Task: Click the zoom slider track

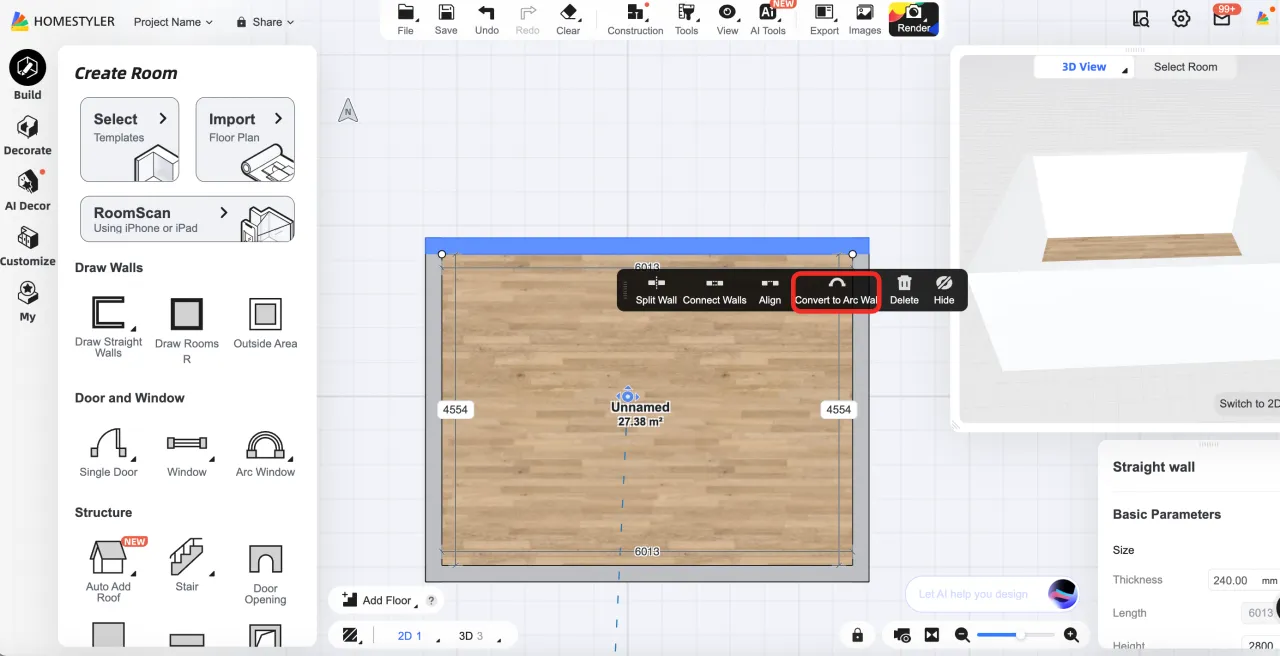Action: click(x=1015, y=635)
